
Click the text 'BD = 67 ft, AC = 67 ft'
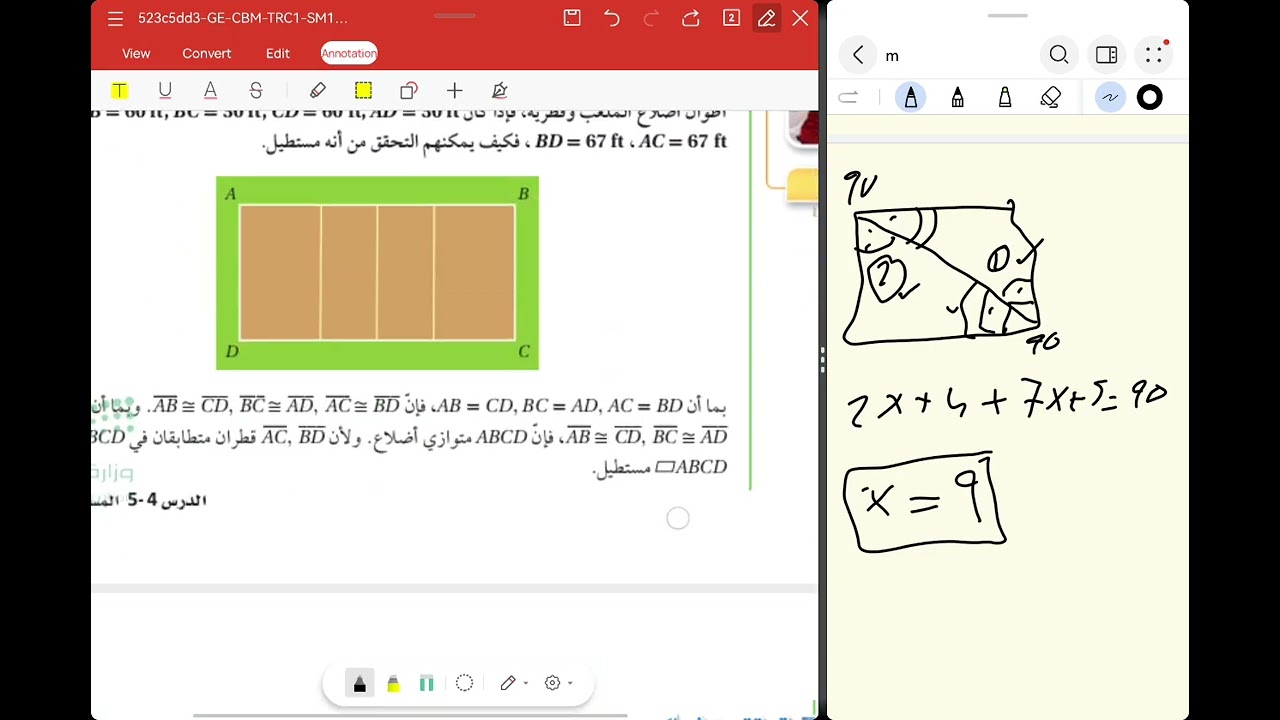(x=631, y=142)
